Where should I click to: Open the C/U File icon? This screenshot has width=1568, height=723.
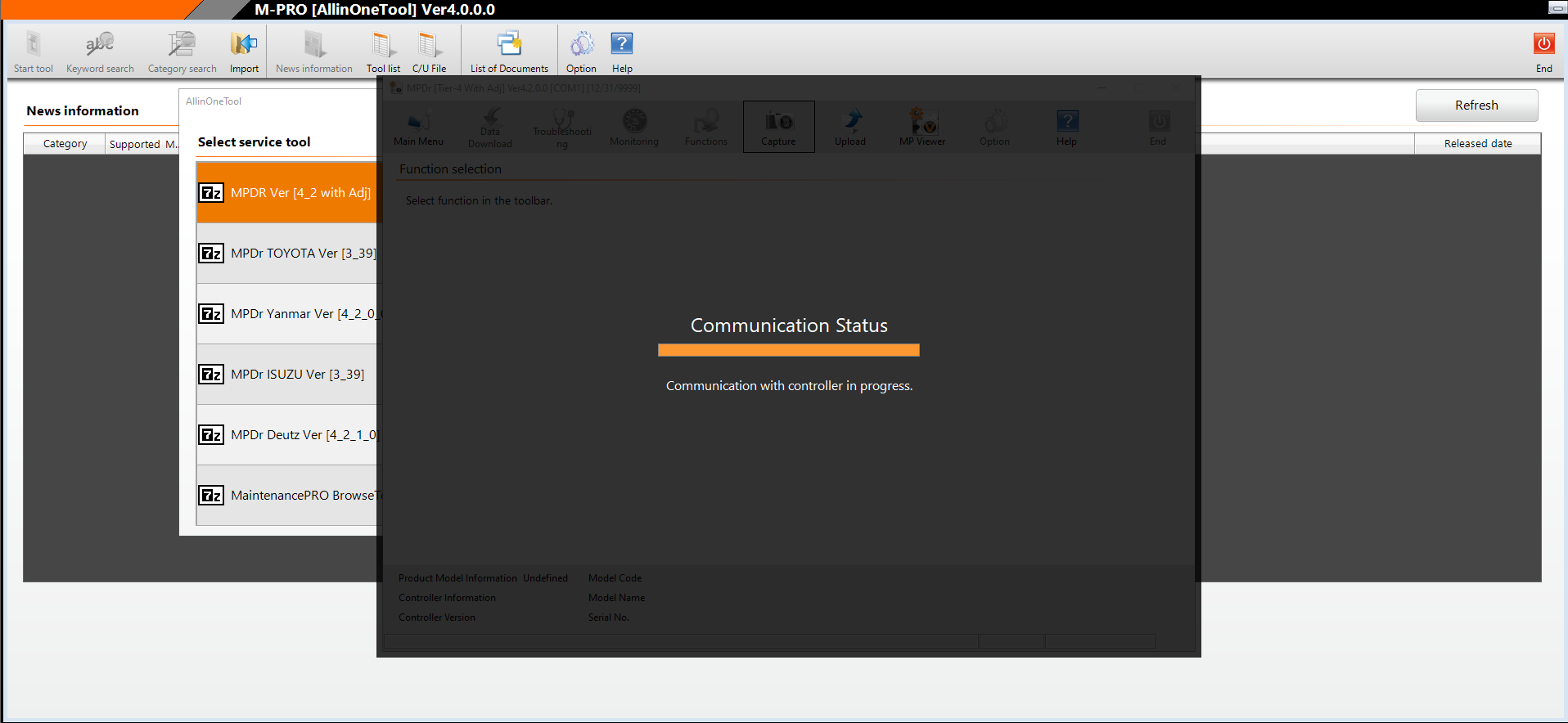point(429,51)
